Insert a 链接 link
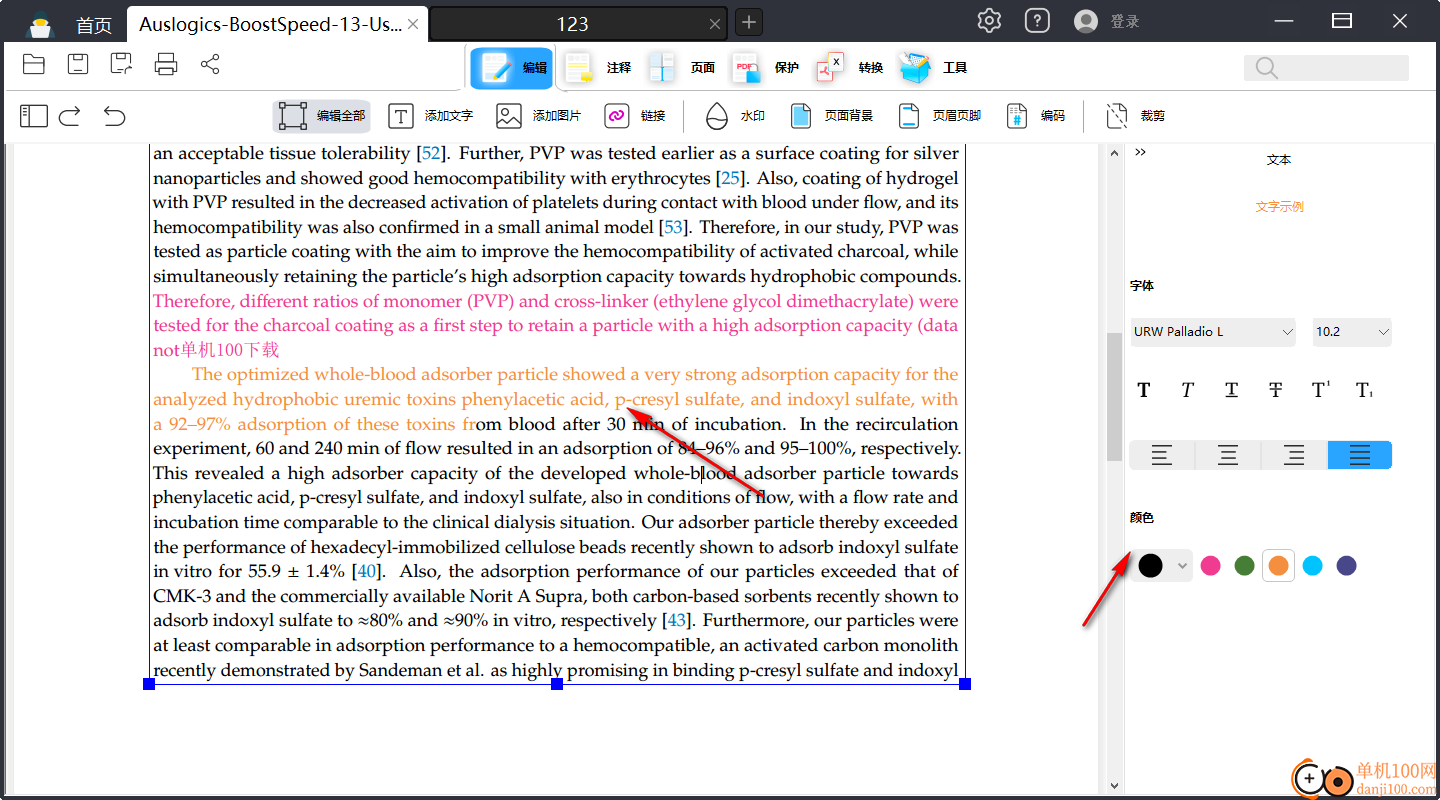The image size is (1440, 800). (635, 116)
